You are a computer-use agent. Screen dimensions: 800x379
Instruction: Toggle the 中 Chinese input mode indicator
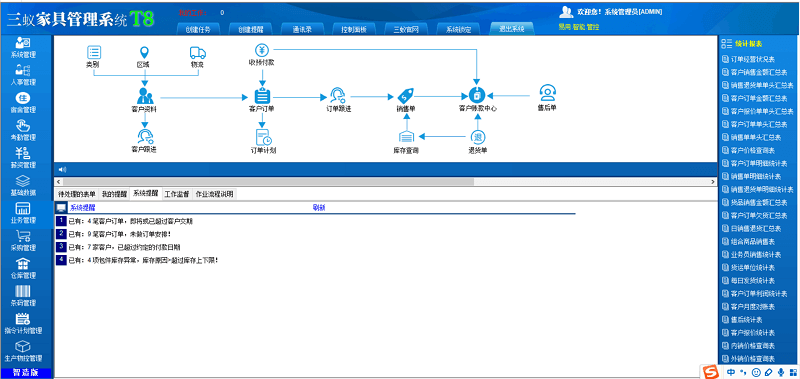point(731,372)
